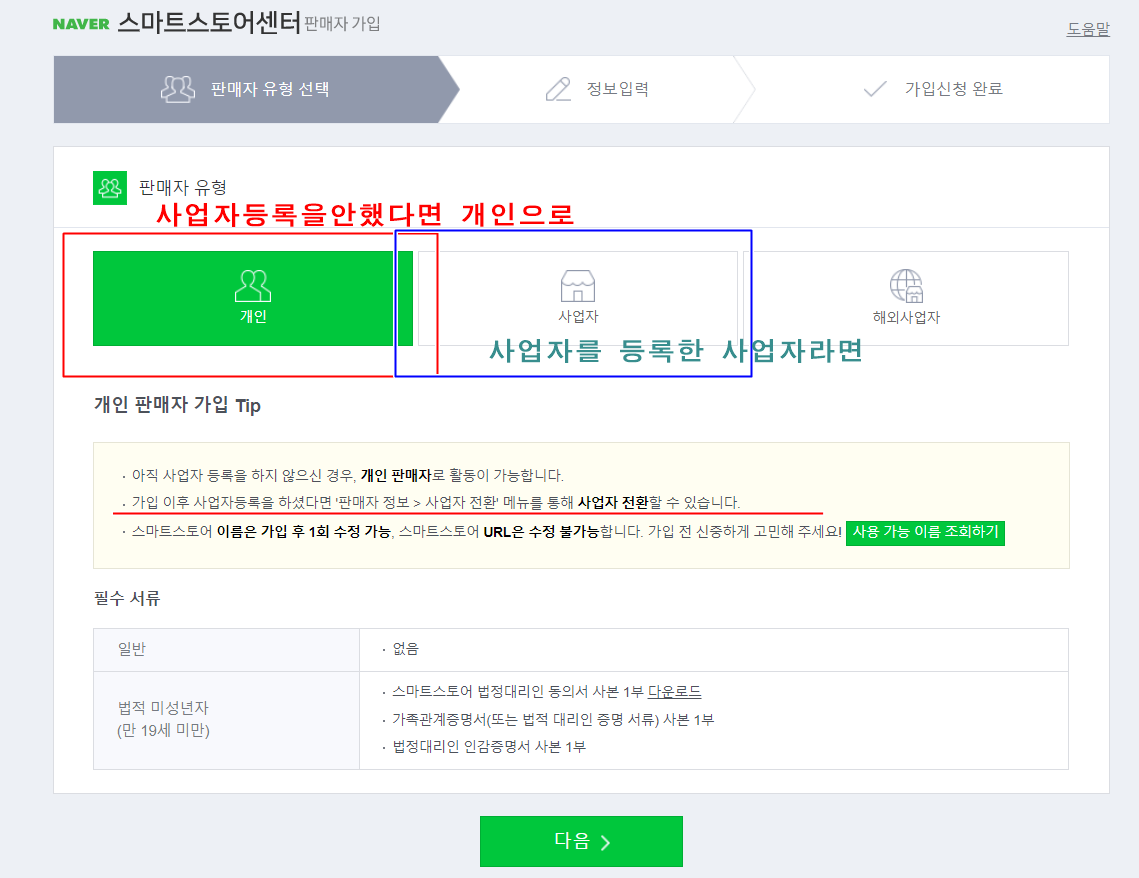Click the people icon in the 판매자 유형 선택 step
Screen dimensions: 1139x878
click(x=177, y=89)
